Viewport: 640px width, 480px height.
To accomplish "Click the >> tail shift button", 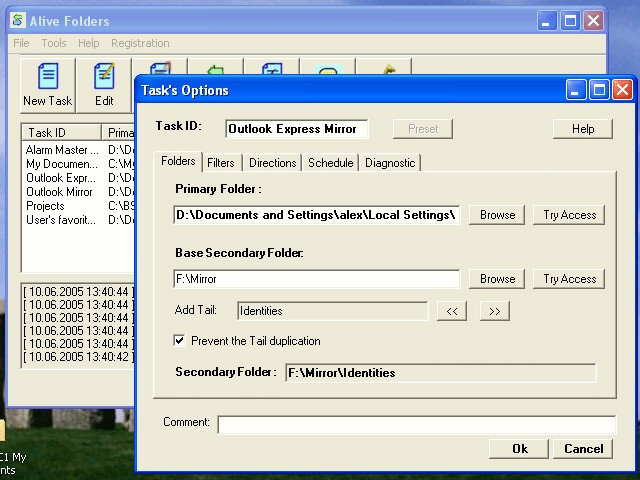I will pyautogui.click(x=494, y=311).
